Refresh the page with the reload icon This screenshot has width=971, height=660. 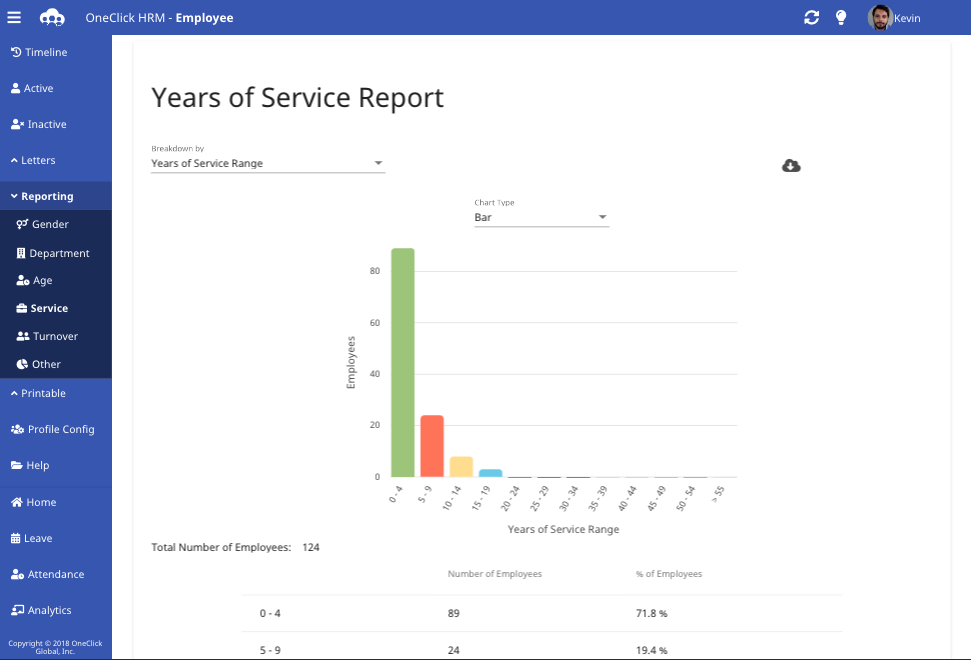pos(812,17)
